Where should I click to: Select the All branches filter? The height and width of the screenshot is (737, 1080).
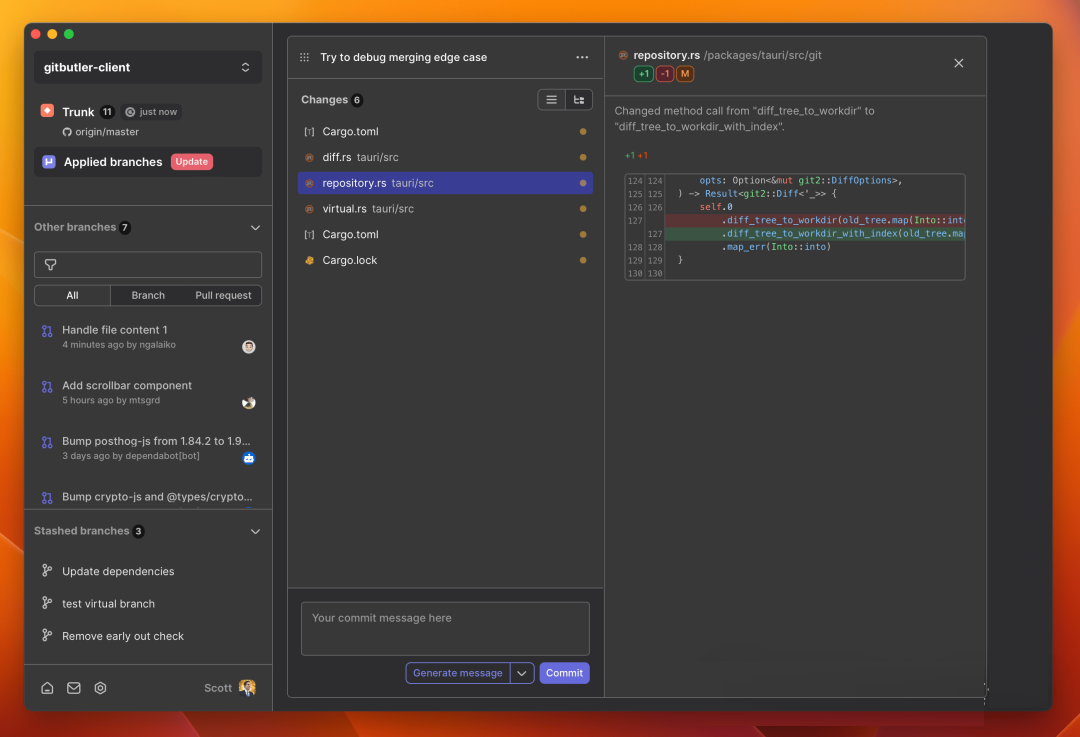click(72, 296)
